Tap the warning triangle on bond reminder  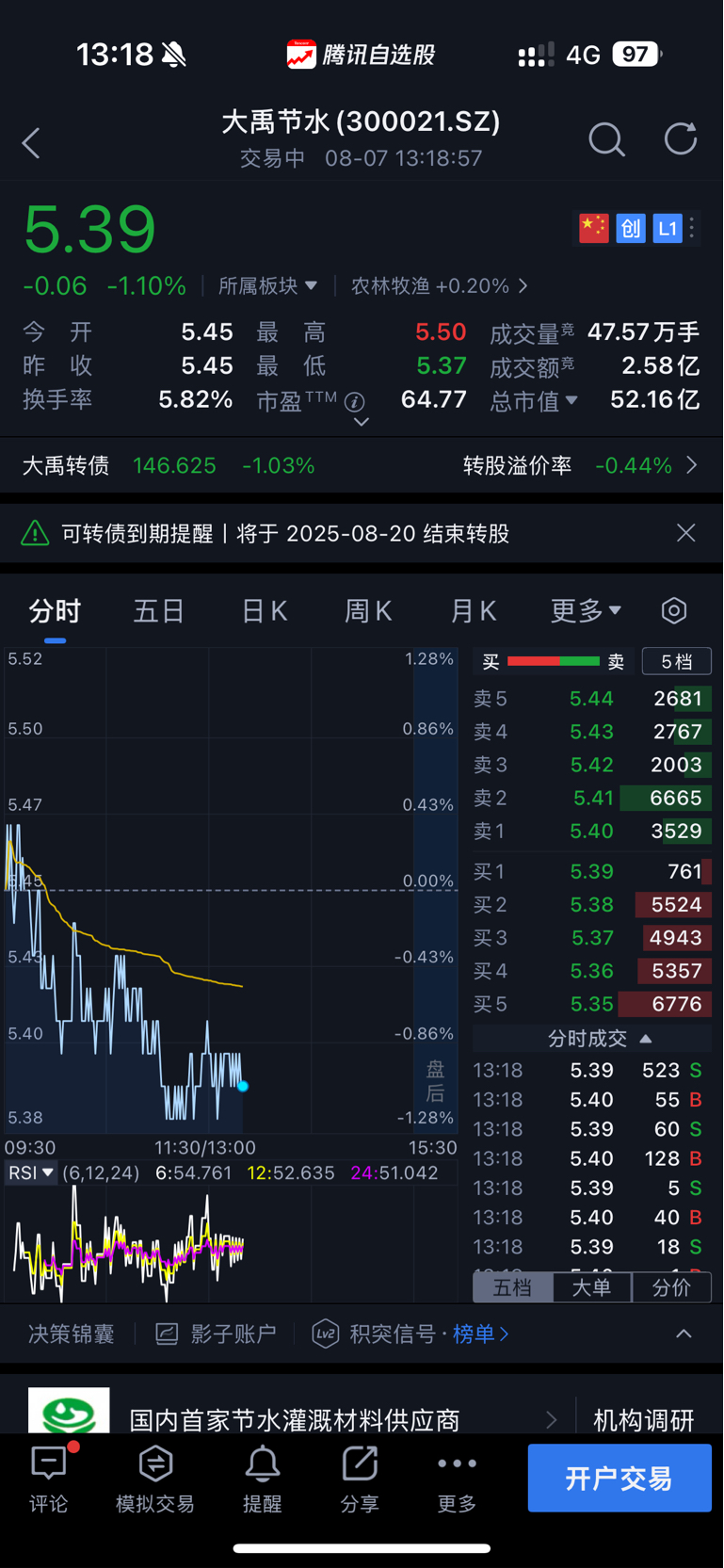pos(35,533)
